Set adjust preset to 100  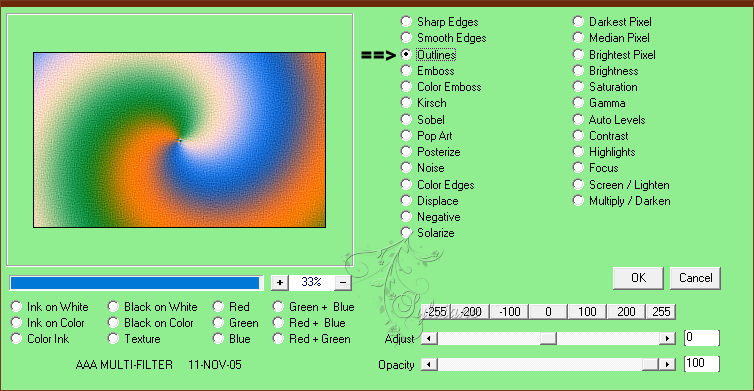587,312
